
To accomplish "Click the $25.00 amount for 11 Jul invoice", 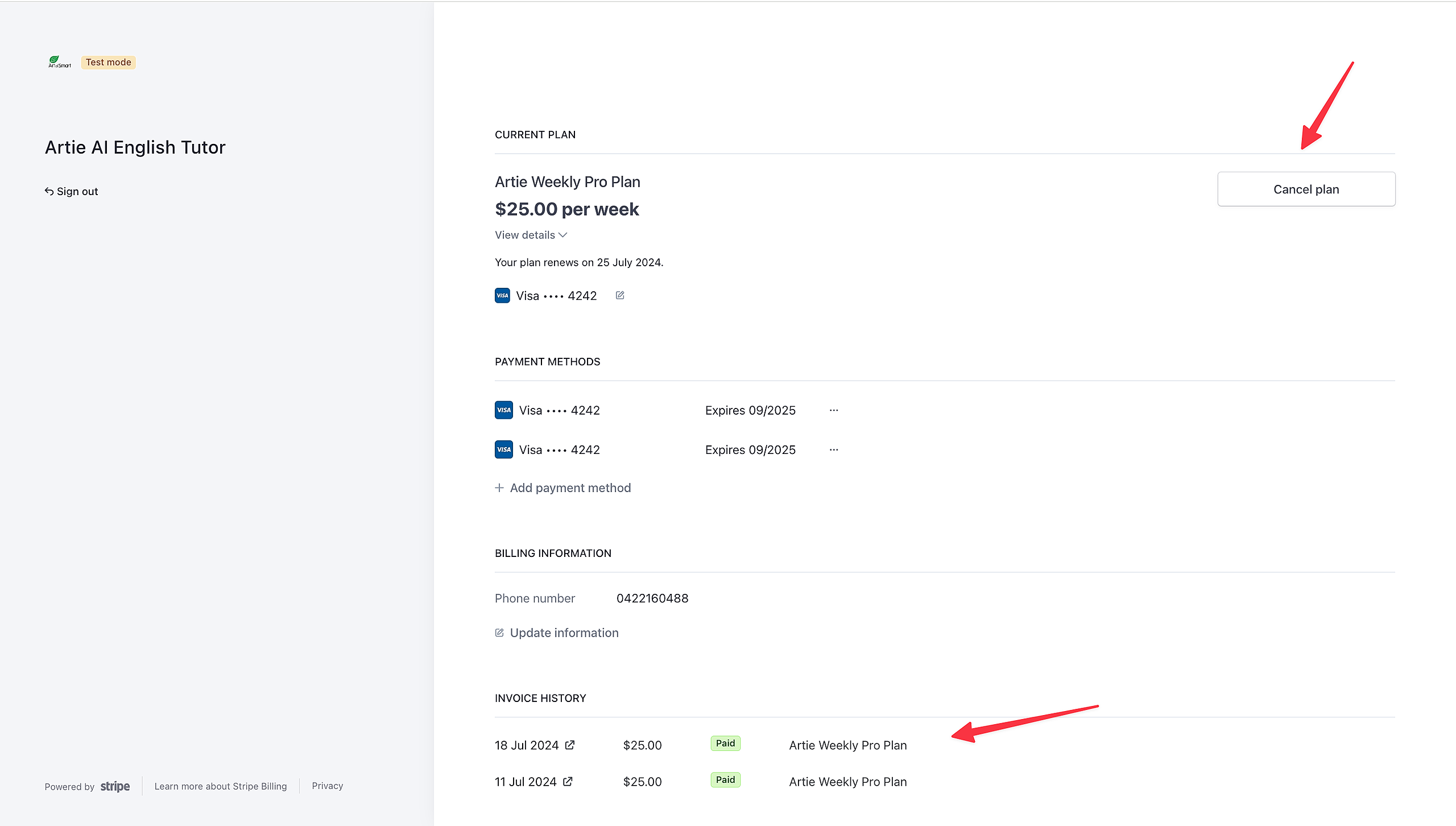I will 643,782.
